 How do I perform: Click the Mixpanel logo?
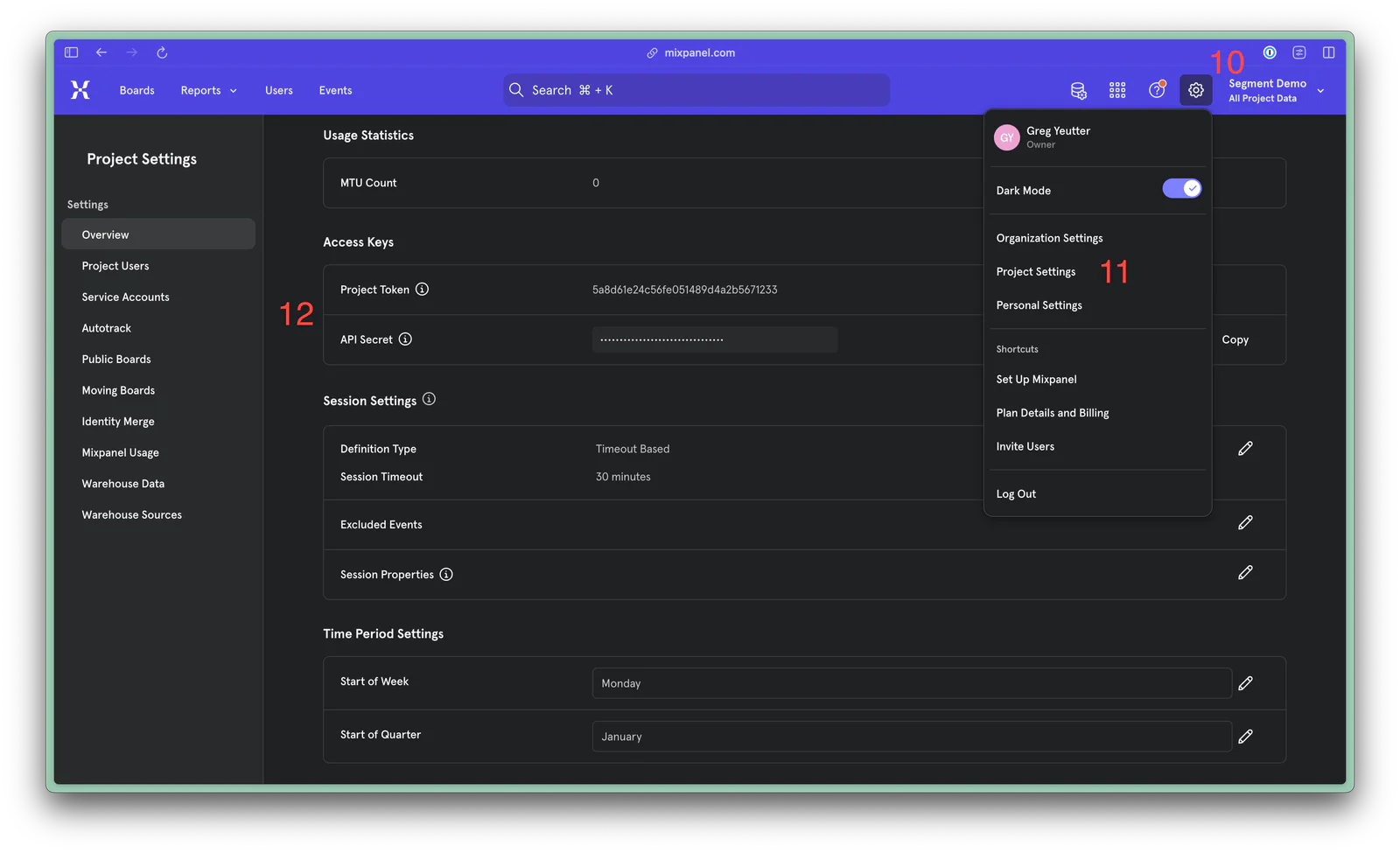80,89
